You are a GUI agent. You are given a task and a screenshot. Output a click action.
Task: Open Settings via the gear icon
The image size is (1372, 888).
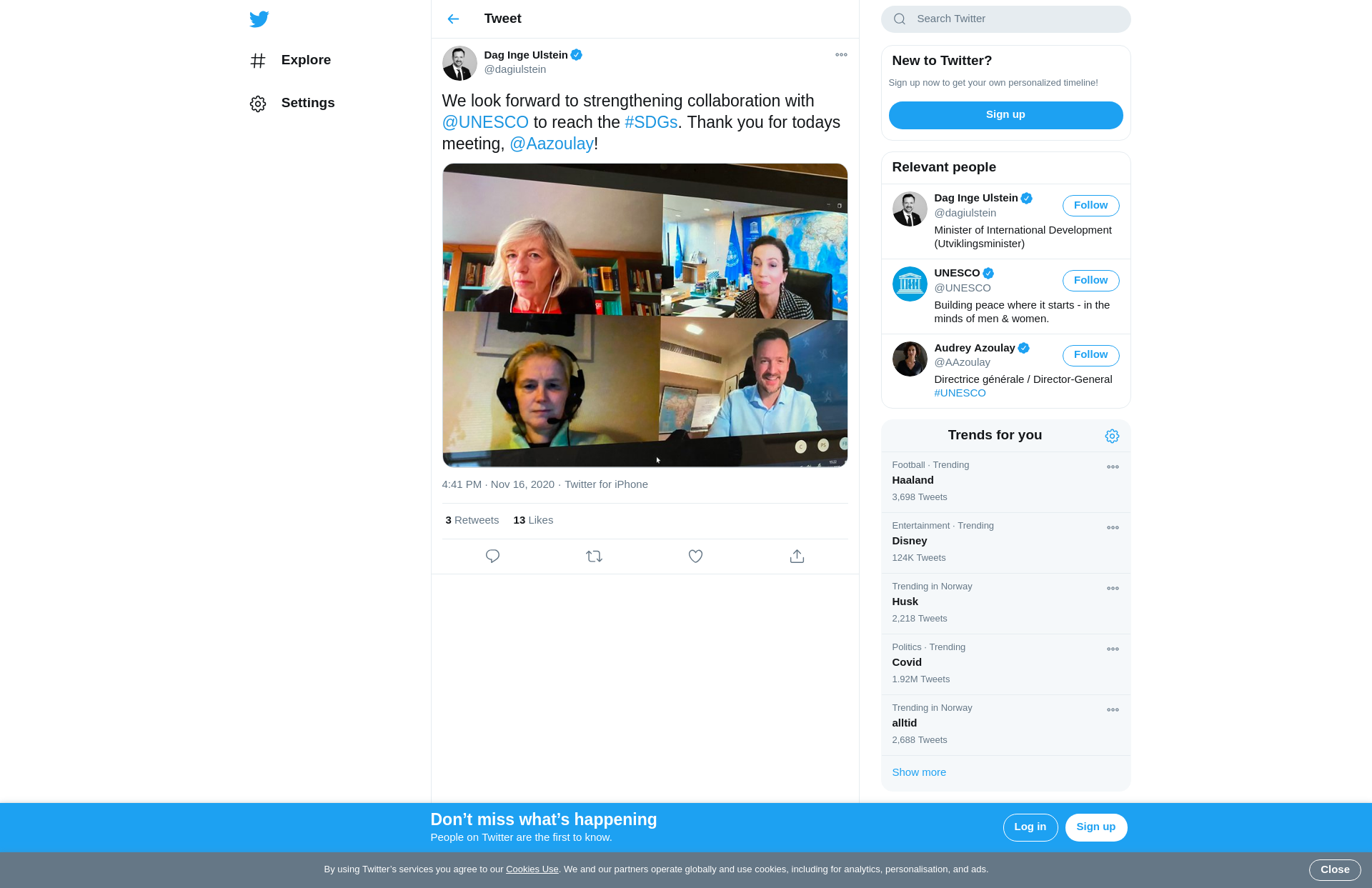(258, 104)
